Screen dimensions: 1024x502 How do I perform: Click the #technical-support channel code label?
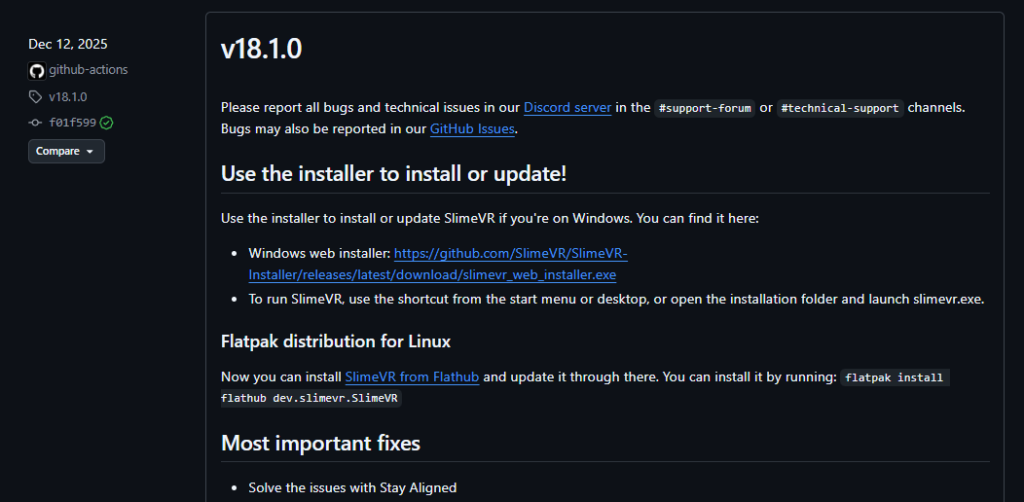[x=840, y=108]
